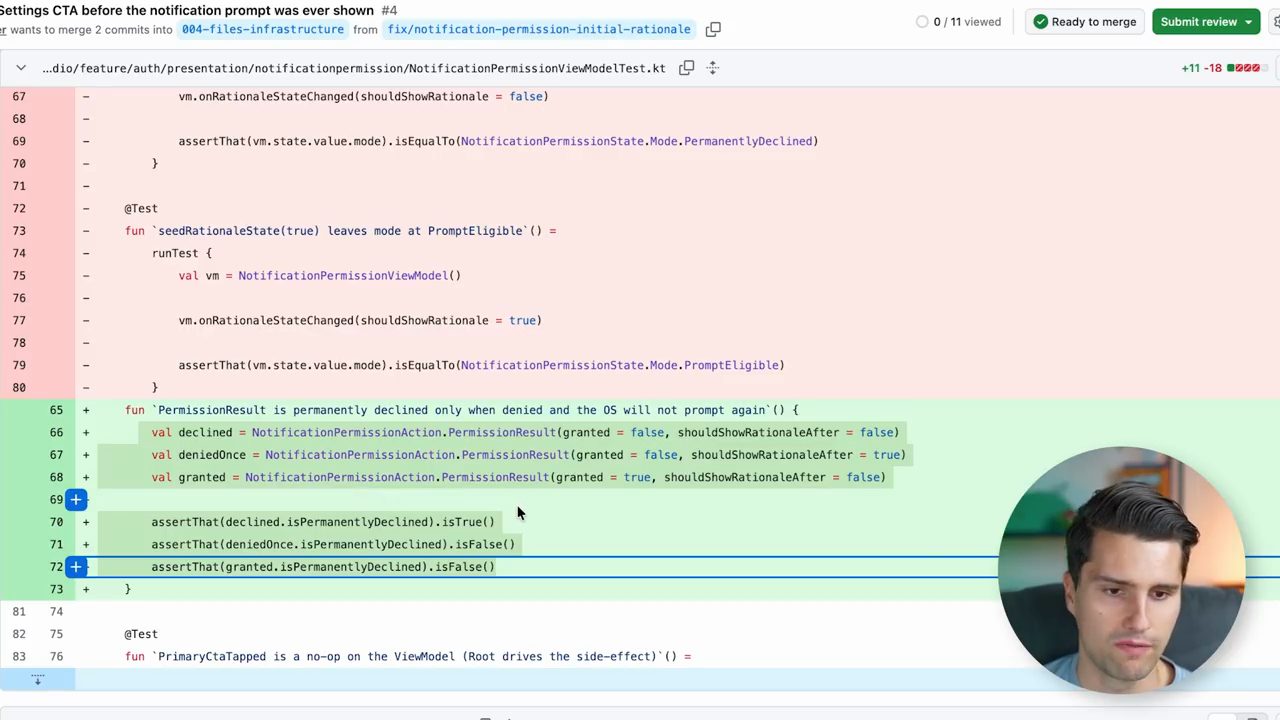Image resolution: width=1280 pixels, height=720 pixels.
Task: Open the Submit review dropdown arrow
Action: click(x=1248, y=22)
